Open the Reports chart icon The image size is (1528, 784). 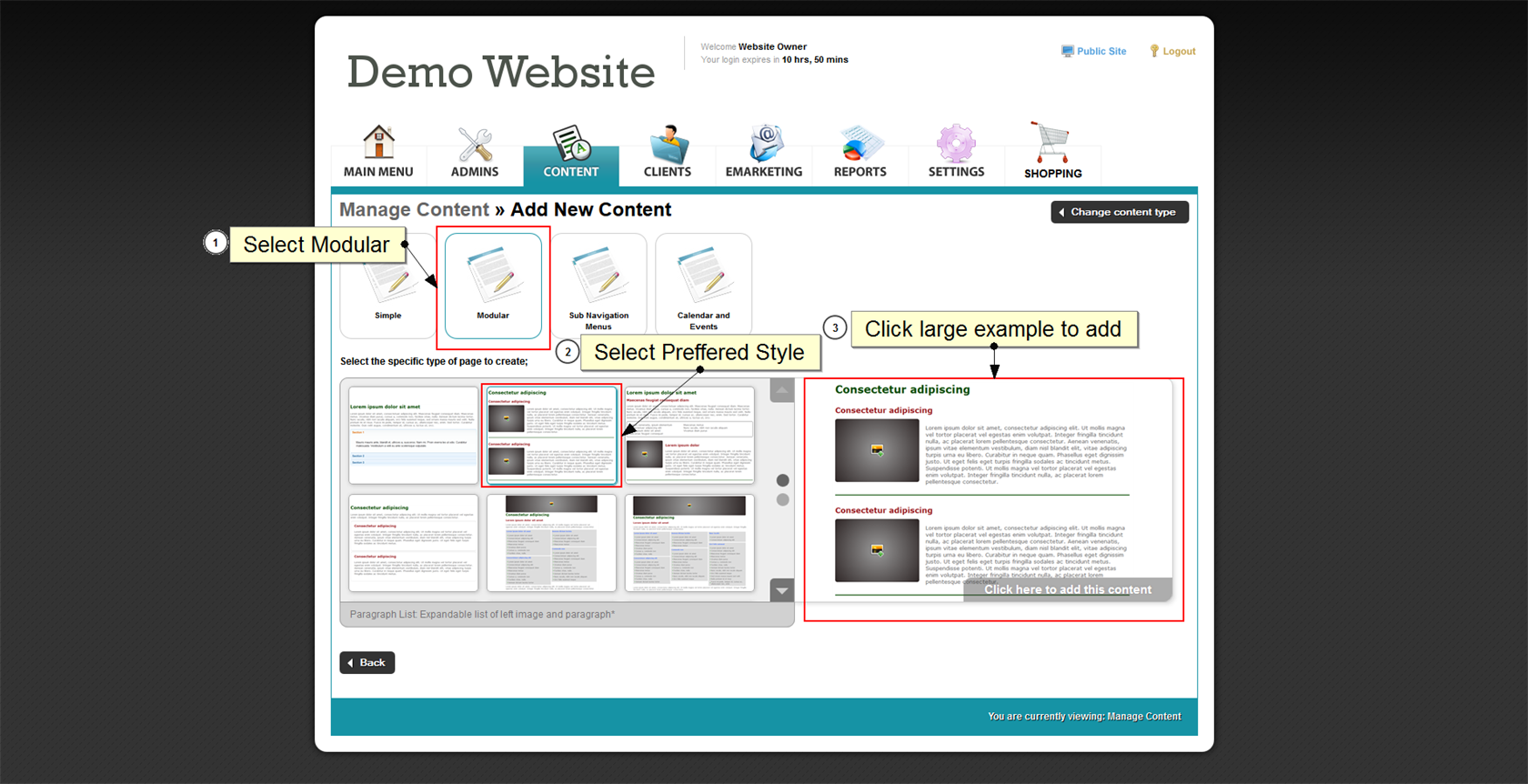860,144
